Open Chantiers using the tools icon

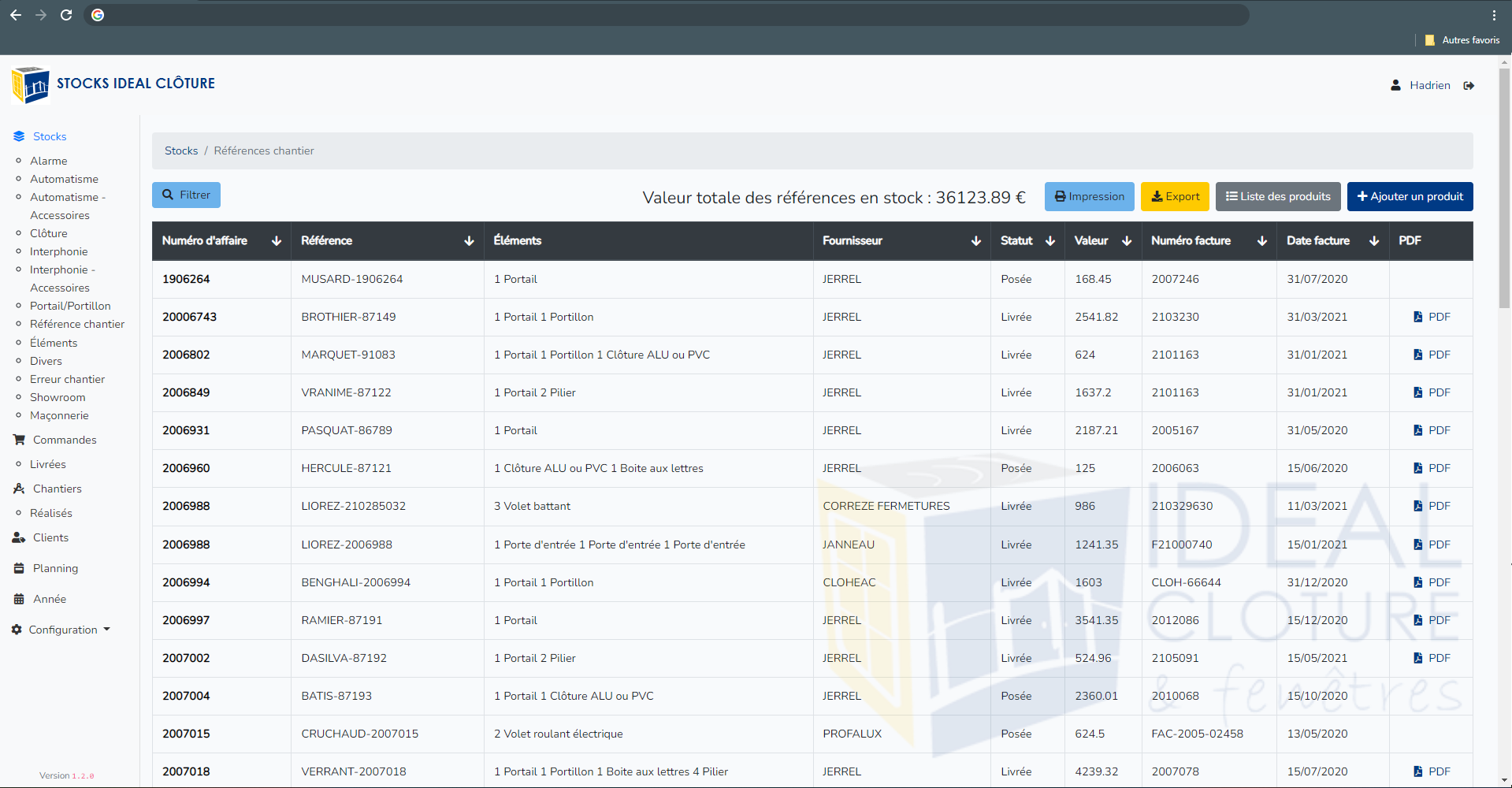coord(18,489)
